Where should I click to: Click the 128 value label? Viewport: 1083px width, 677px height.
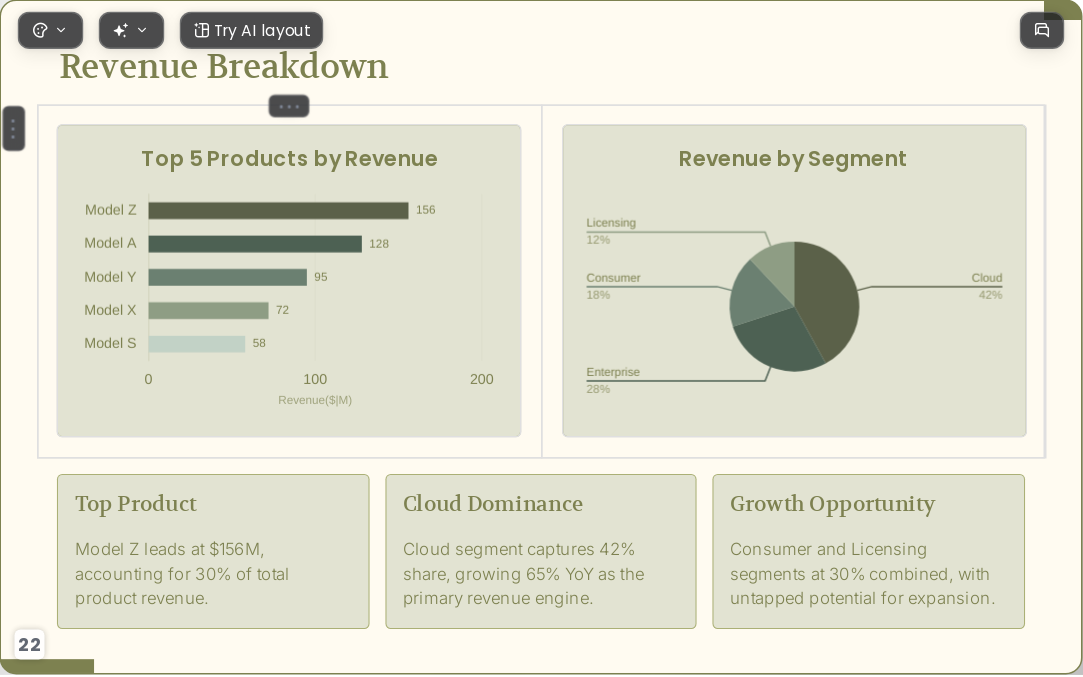click(x=378, y=244)
